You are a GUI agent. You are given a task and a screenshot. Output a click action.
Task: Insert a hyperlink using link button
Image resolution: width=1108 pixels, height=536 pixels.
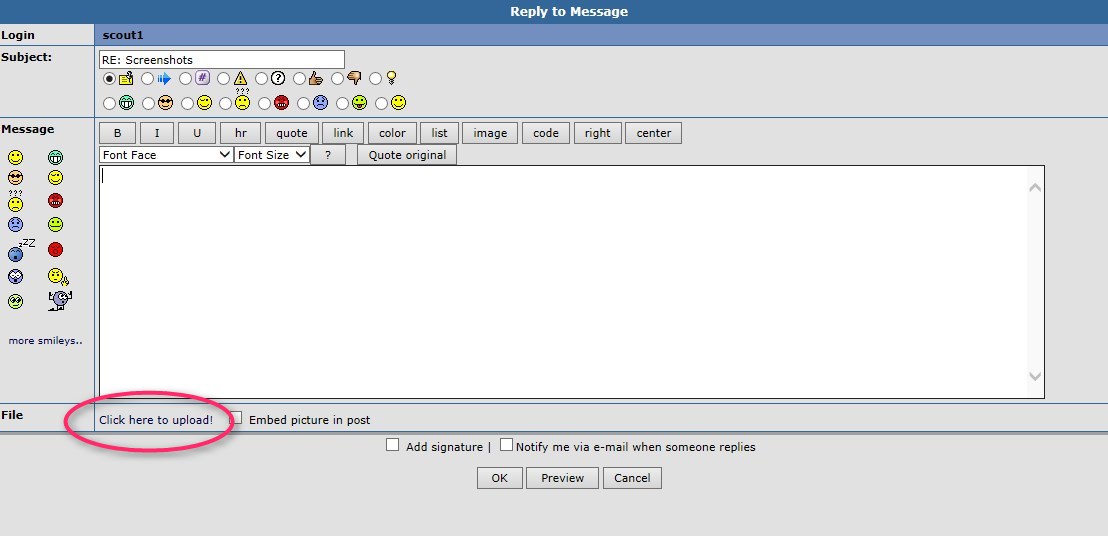(343, 133)
